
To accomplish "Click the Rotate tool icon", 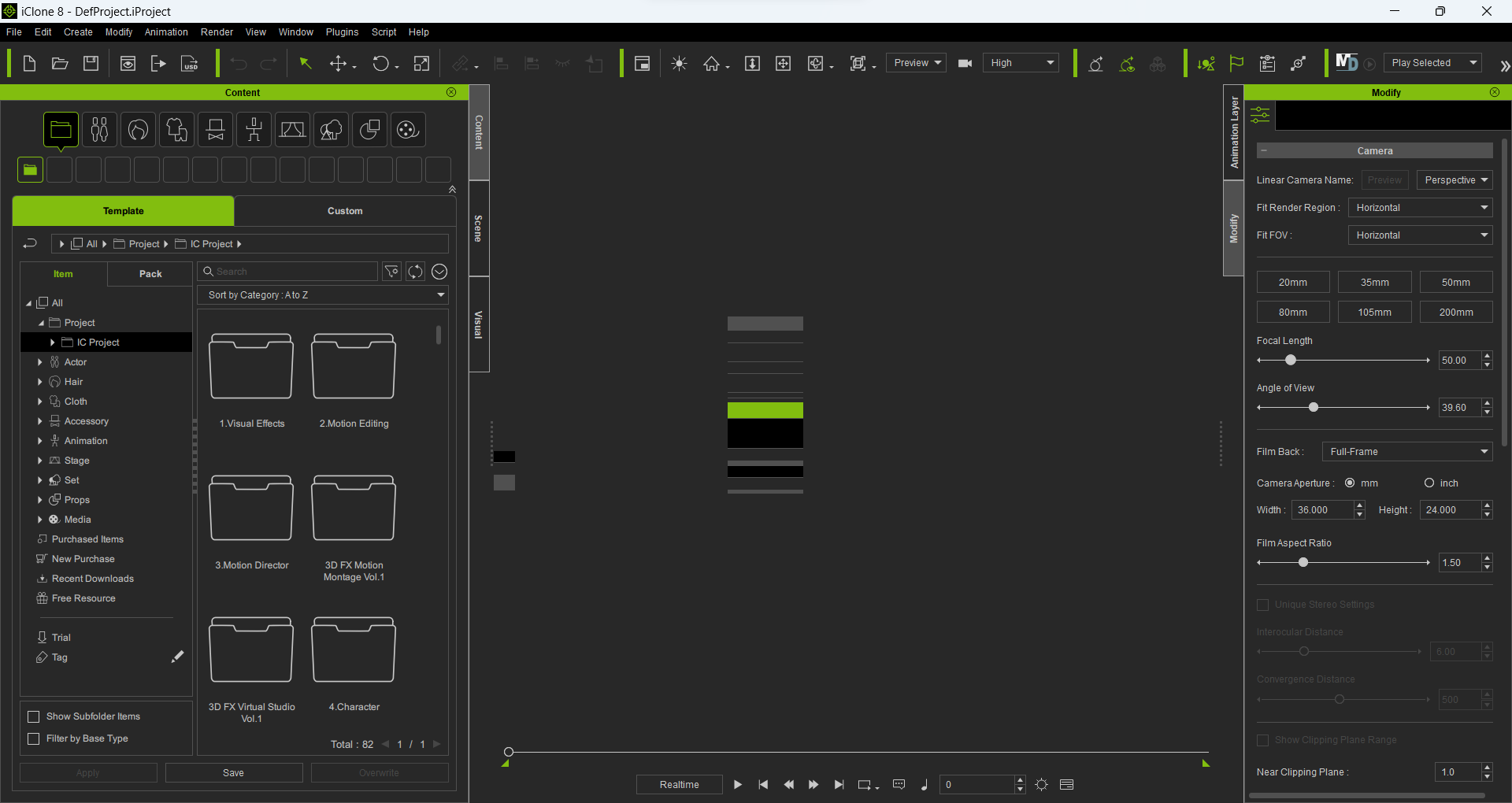I will click(x=380, y=64).
